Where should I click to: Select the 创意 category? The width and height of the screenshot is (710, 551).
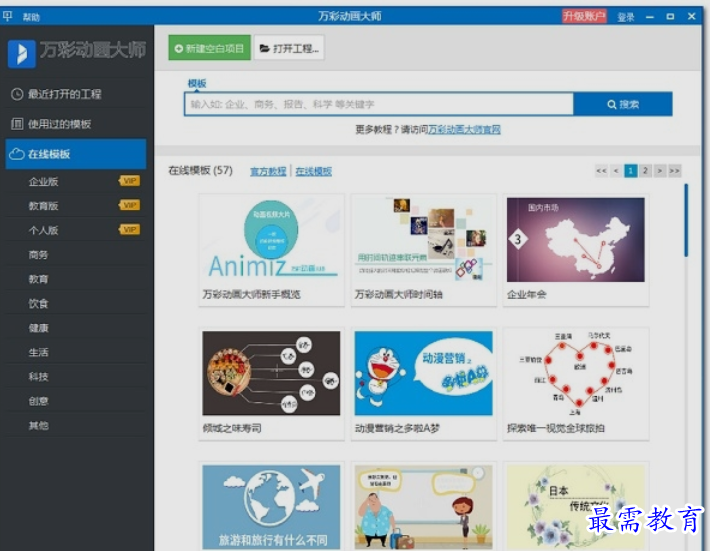38,401
